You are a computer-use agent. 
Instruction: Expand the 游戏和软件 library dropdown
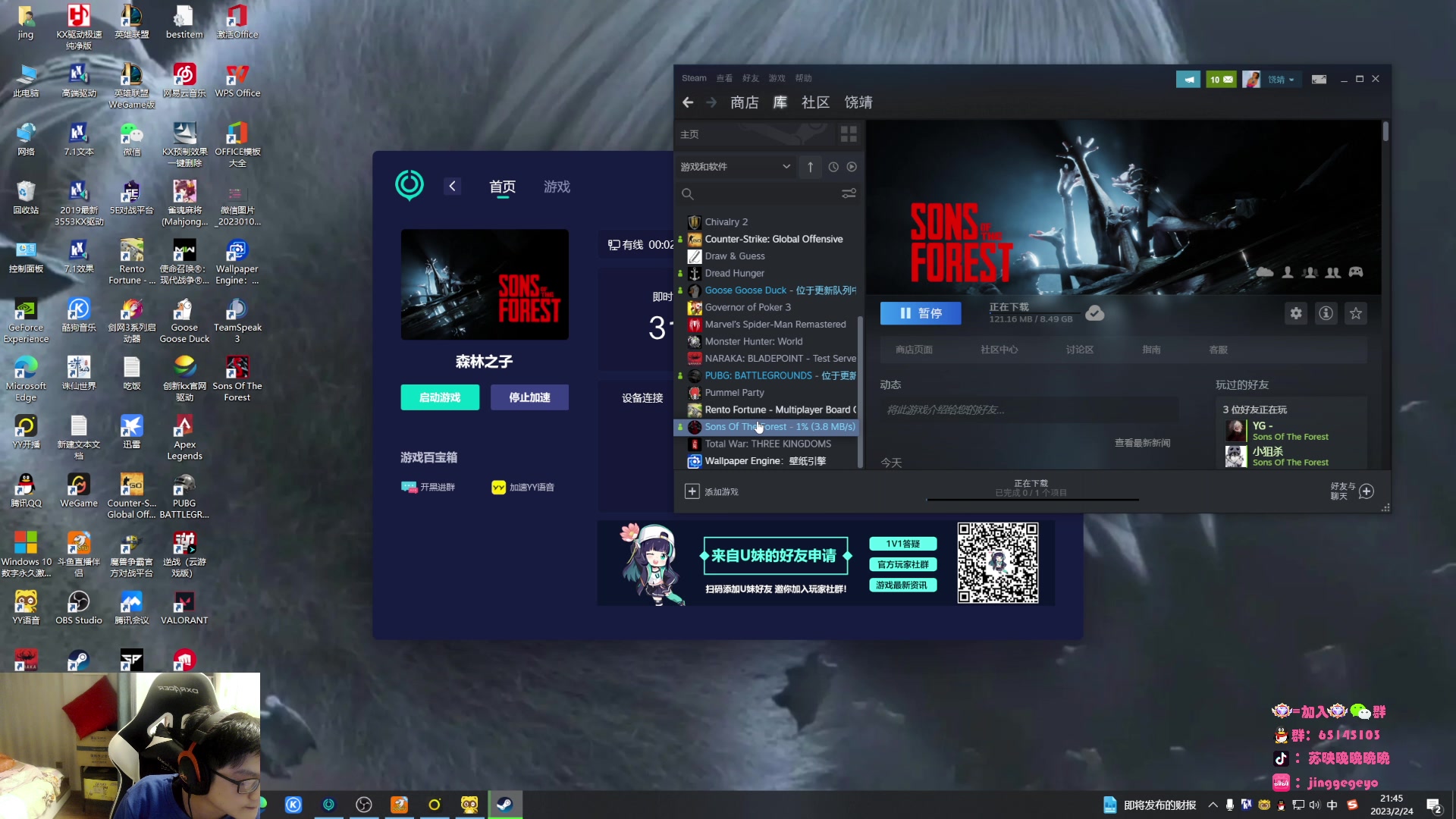tap(736, 167)
